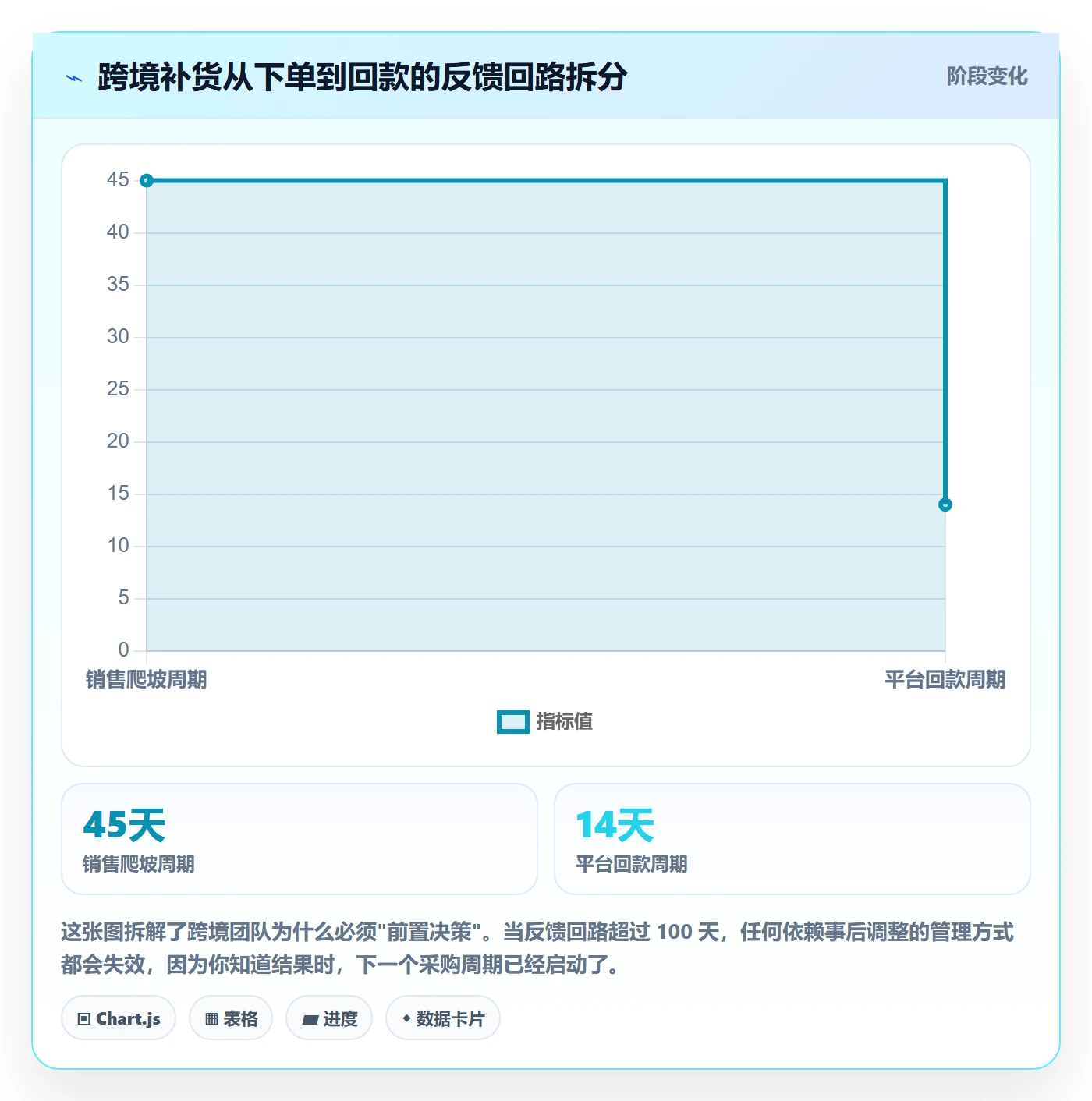The width and height of the screenshot is (1092, 1101).
Task: Select the 14 data point at 平台回款周期
Action: [945, 504]
